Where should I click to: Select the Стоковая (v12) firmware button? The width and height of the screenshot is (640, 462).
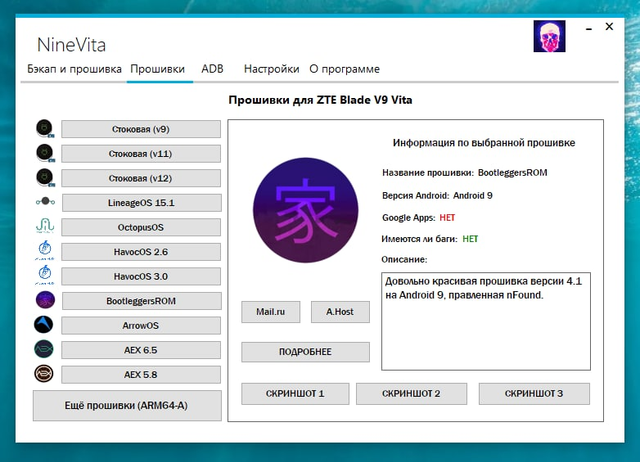[x=141, y=178]
